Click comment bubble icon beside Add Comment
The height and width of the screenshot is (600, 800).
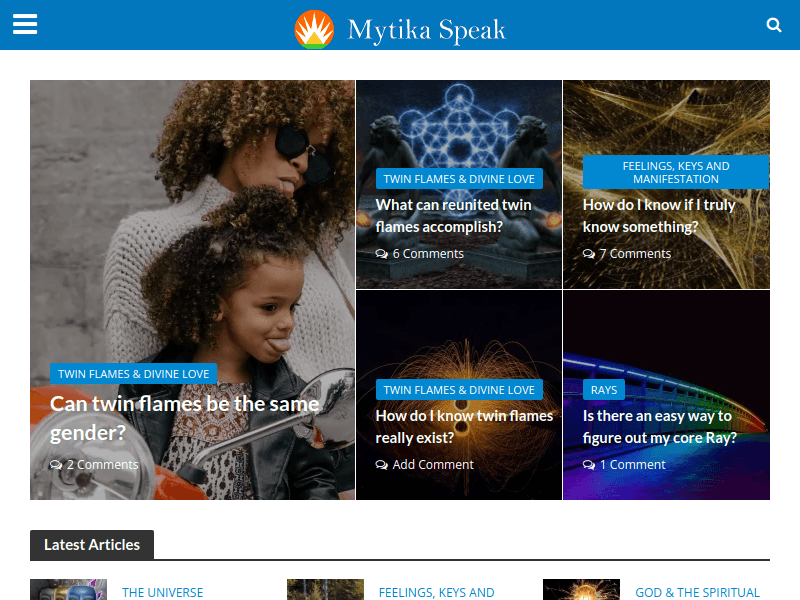[382, 464]
